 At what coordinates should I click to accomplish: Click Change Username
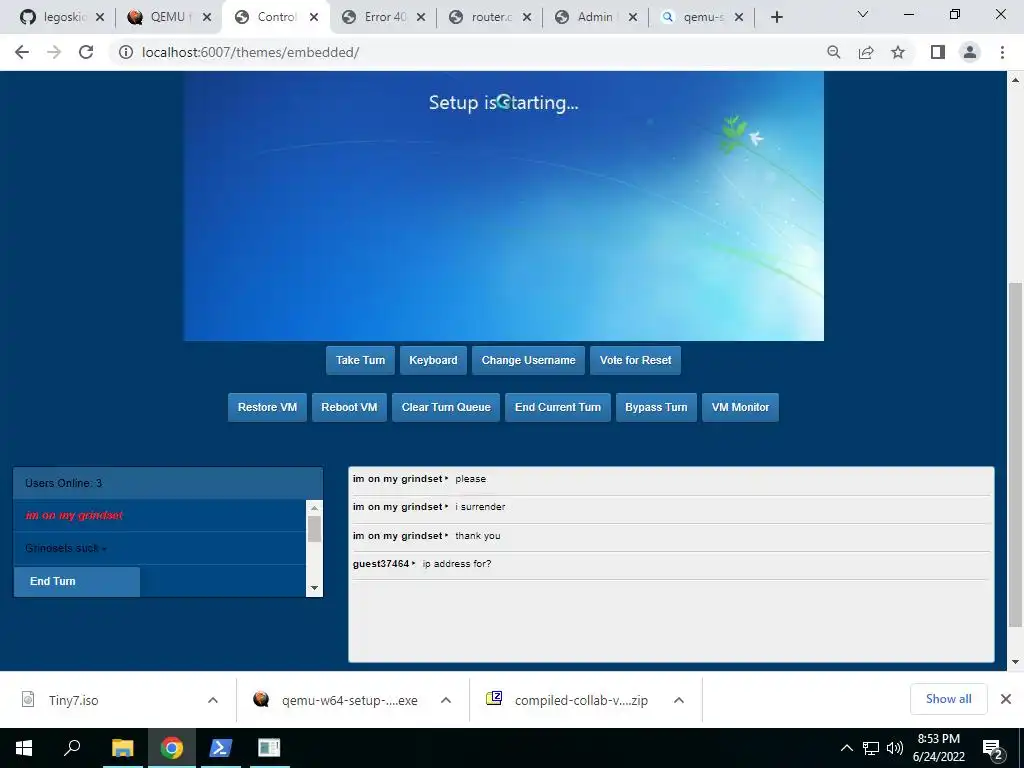point(528,360)
